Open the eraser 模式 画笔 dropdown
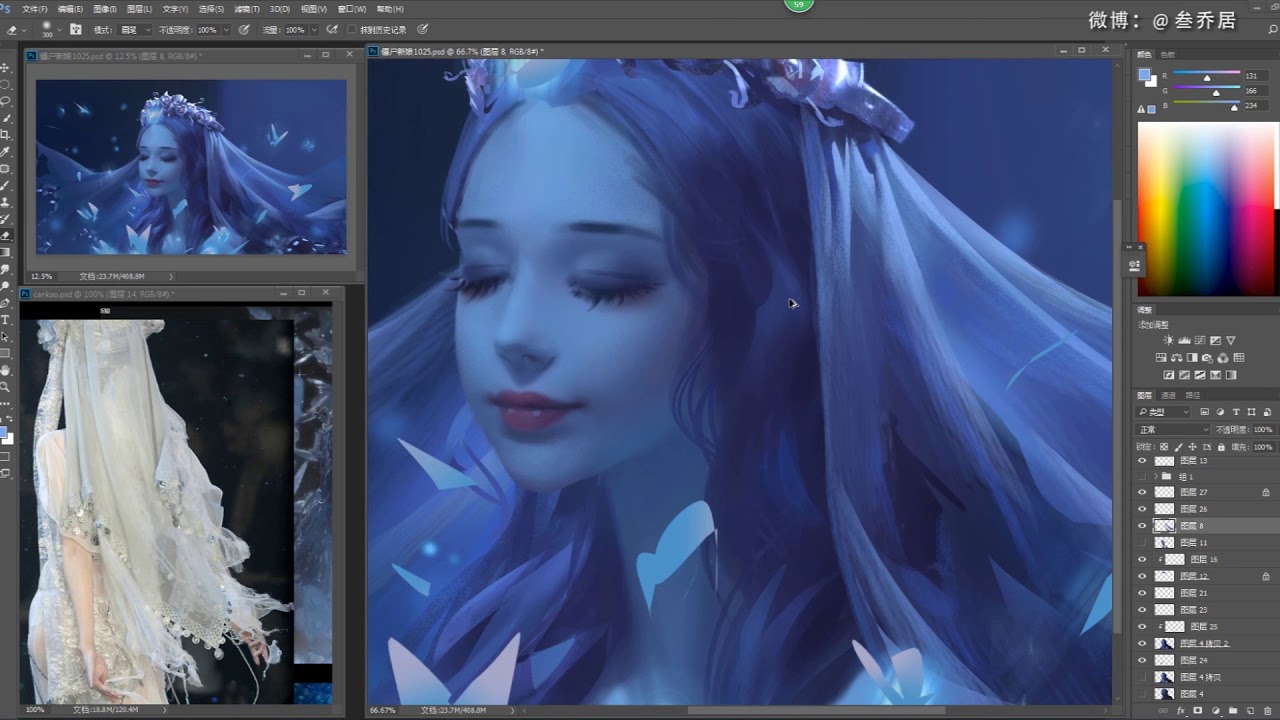 click(x=134, y=30)
